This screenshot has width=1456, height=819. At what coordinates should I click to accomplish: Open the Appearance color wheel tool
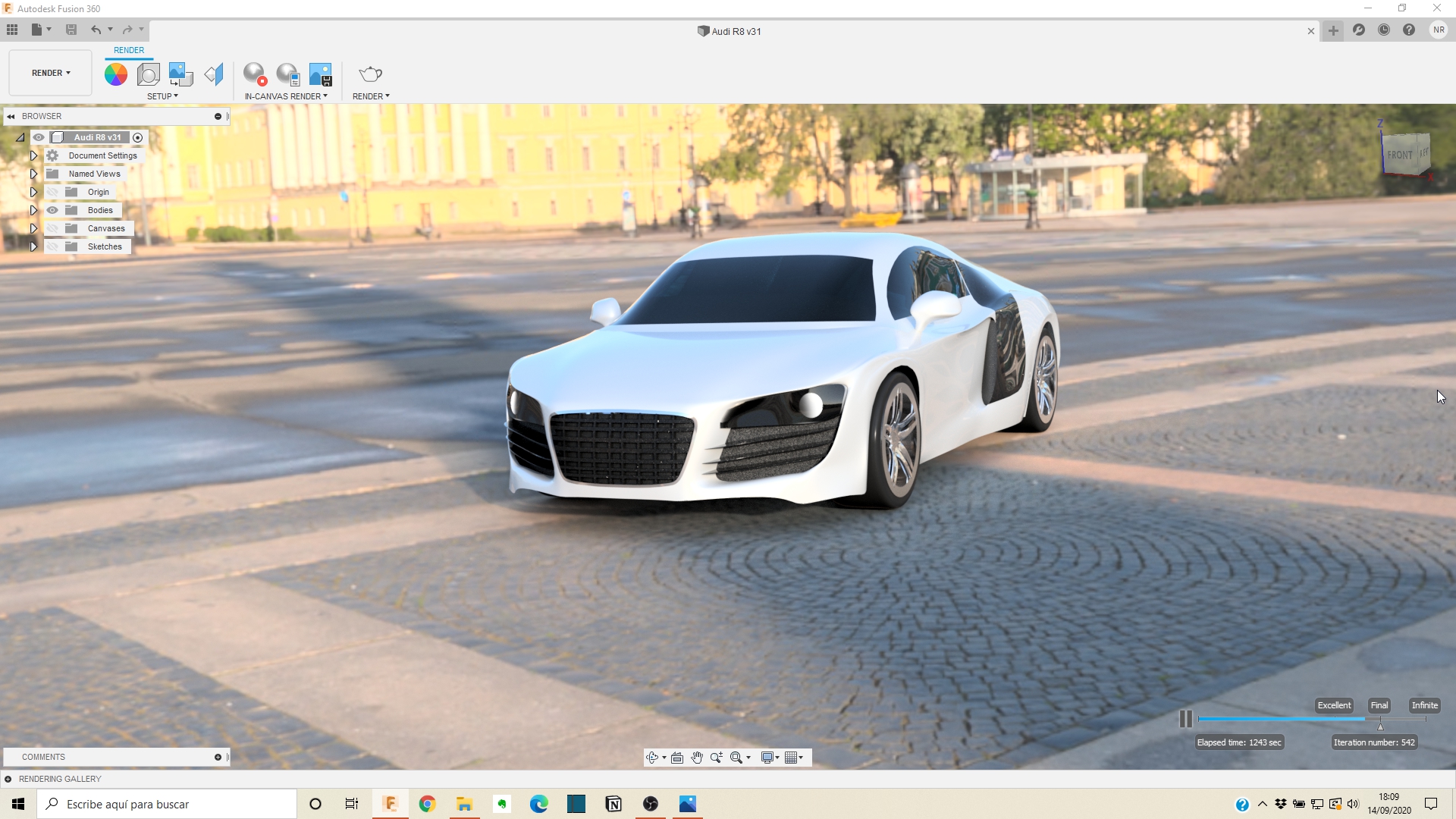[116, 74]
